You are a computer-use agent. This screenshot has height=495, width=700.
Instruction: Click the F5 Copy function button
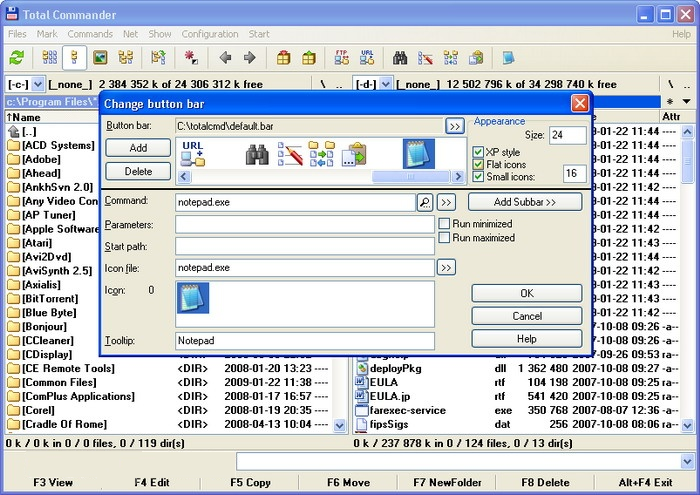pos(250,483)
